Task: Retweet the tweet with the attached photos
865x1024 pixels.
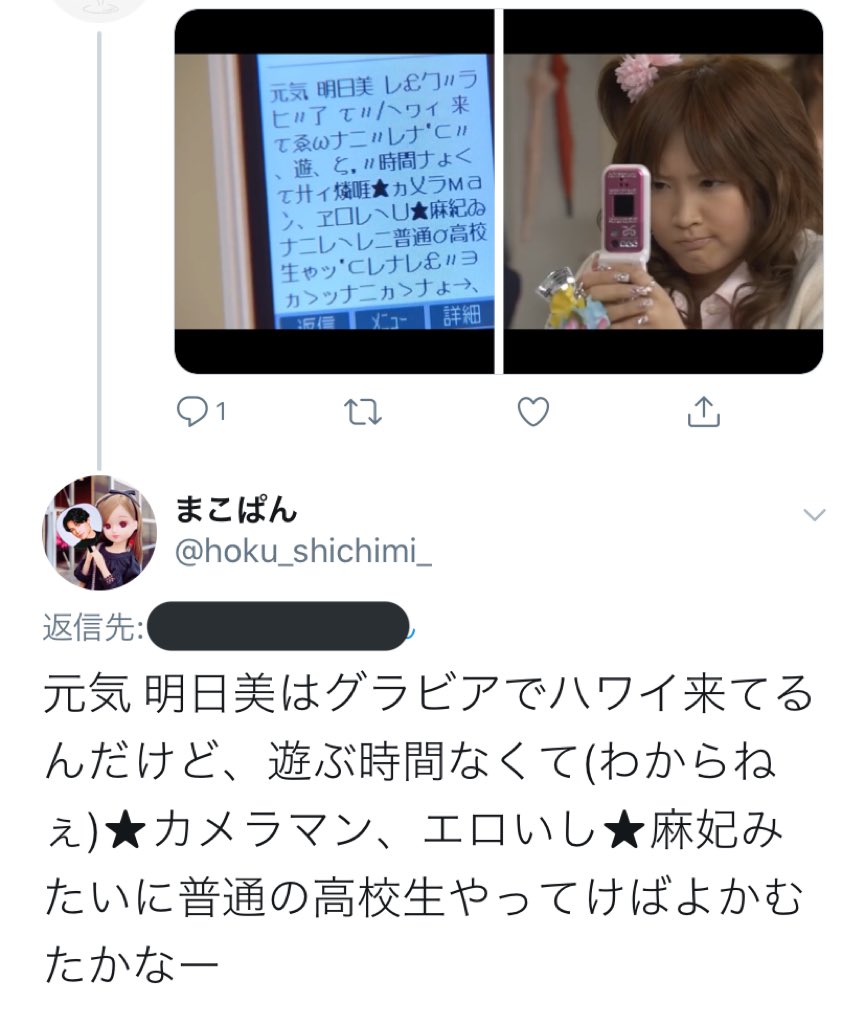Action: pyautogui.click(x=362, y=412)
